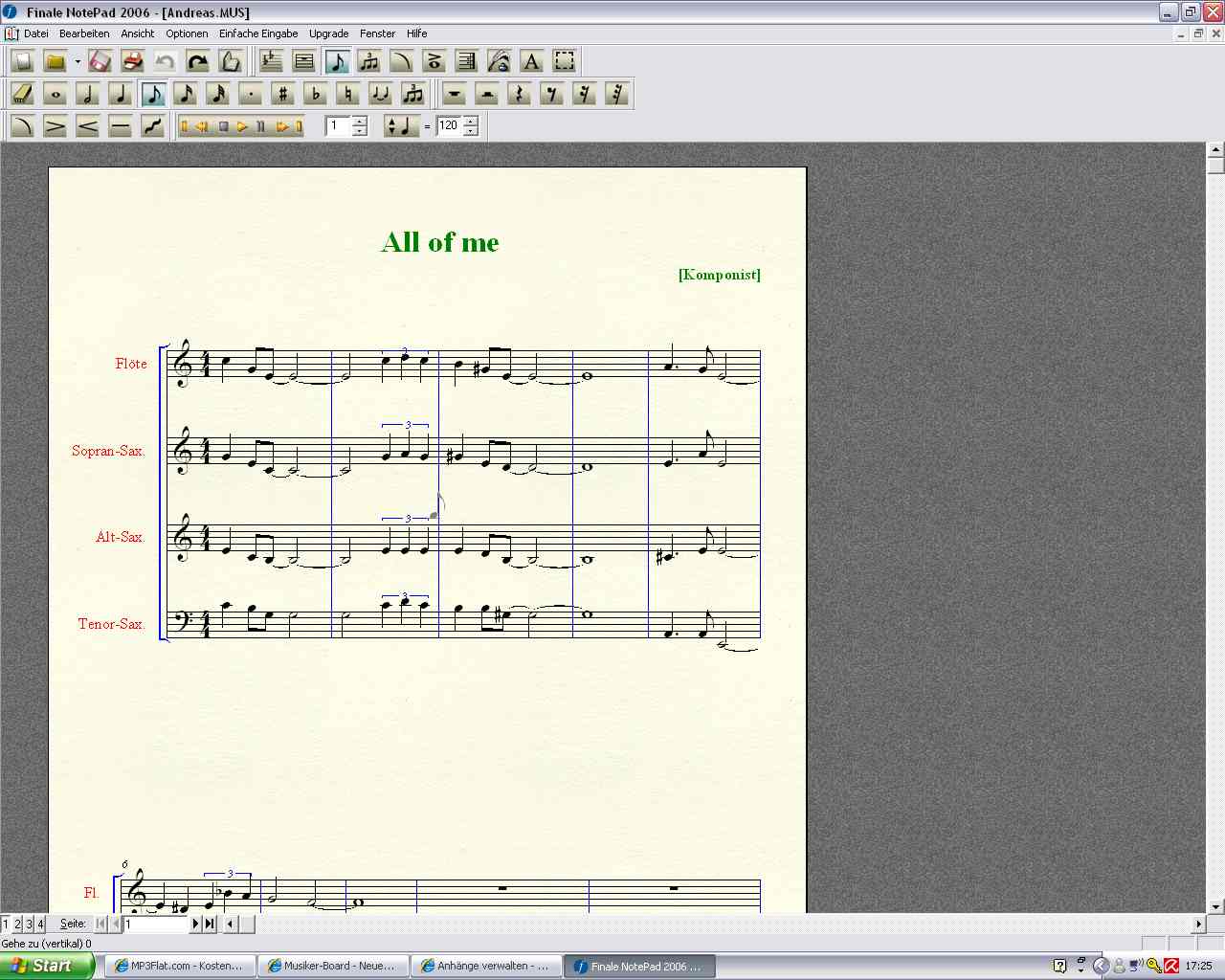This screenshot has width=1225, height=980.
Task: Select the Measure tool icon
Action: coord(304,61)
